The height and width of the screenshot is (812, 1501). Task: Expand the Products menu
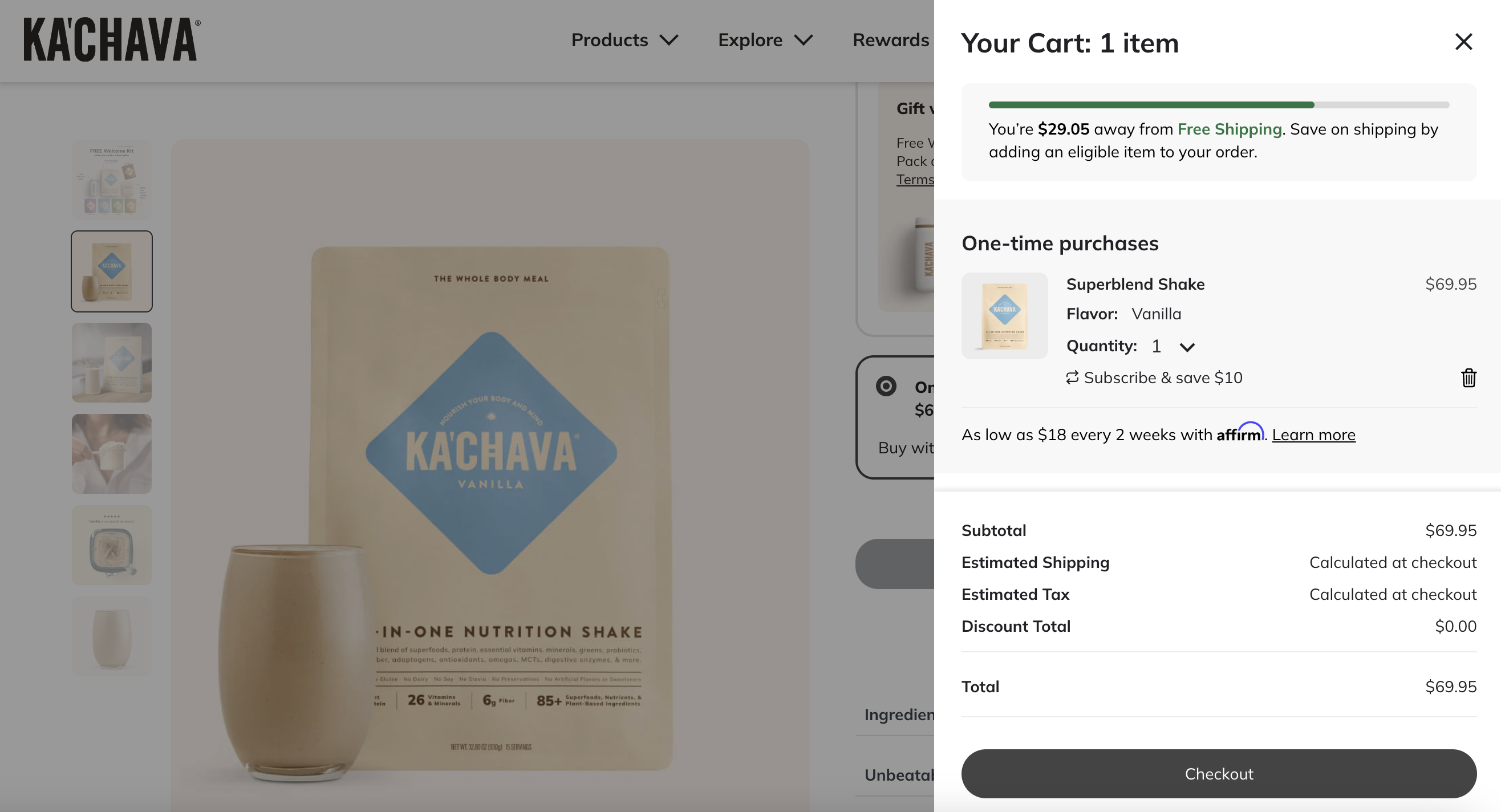(624, 39)
